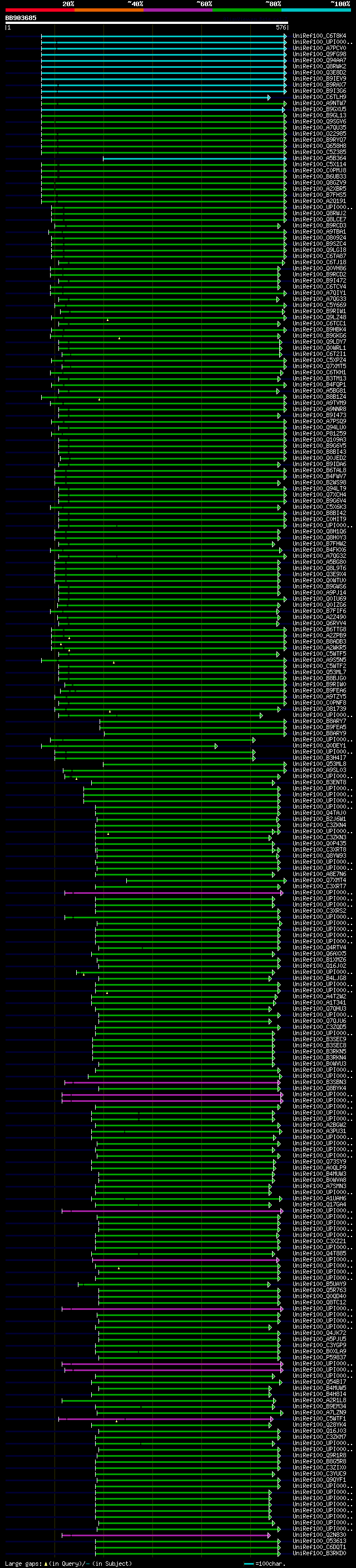Click the green alignment bar for Q0DEY1
Viewport: 356px width, 1568px height.
coord(128,746)
